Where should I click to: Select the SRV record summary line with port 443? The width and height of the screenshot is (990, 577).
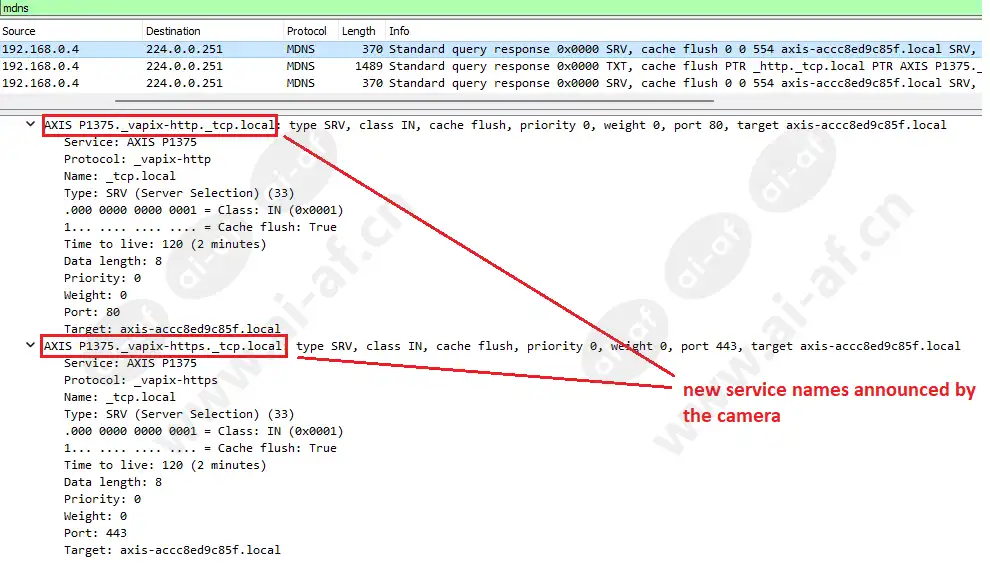tap(502, 346)
